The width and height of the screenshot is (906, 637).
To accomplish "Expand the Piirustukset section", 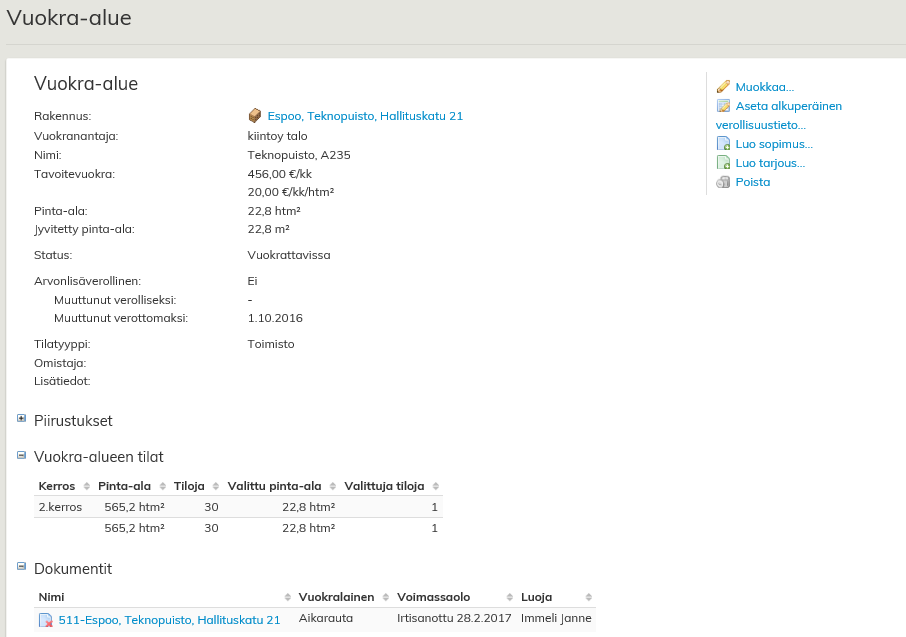I will tap(22, 418).
